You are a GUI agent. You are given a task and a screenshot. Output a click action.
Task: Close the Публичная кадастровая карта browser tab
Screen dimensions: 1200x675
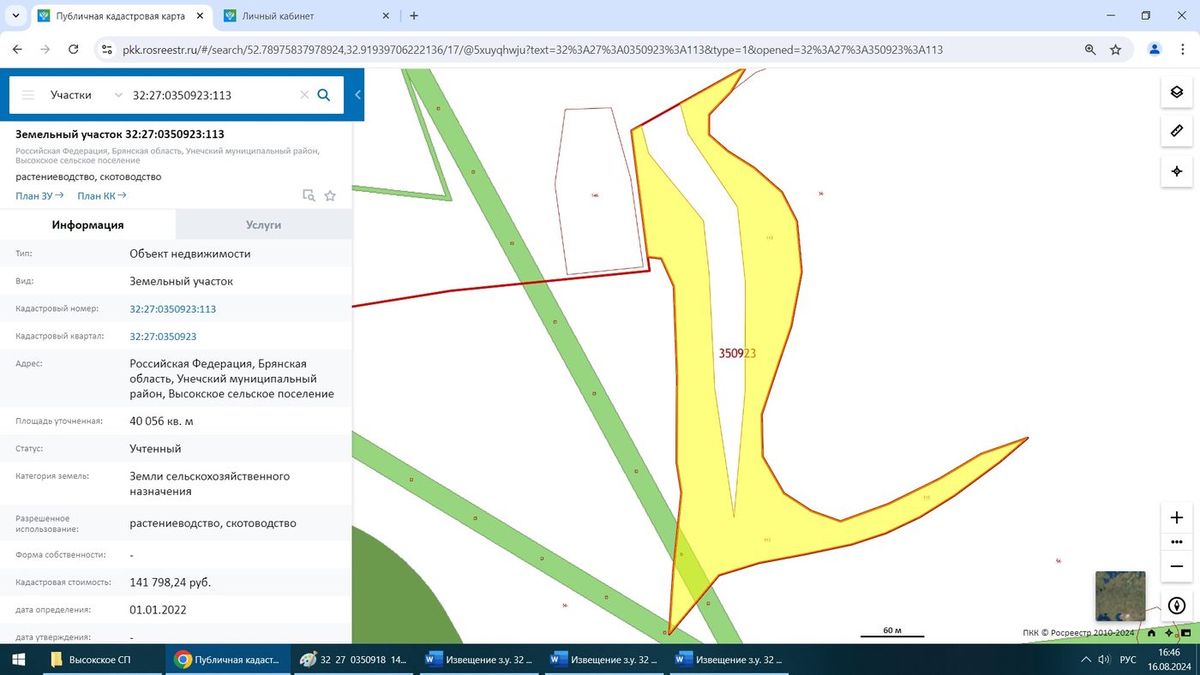(x=198, y=16)
